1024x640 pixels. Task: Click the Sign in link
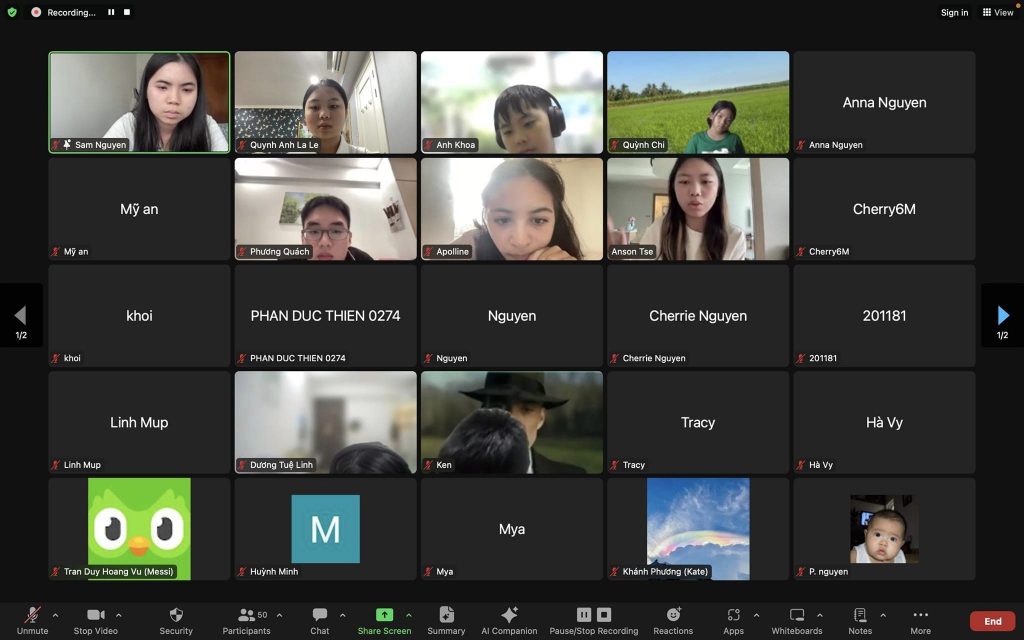pyautogui.click(x=954, y=12)
